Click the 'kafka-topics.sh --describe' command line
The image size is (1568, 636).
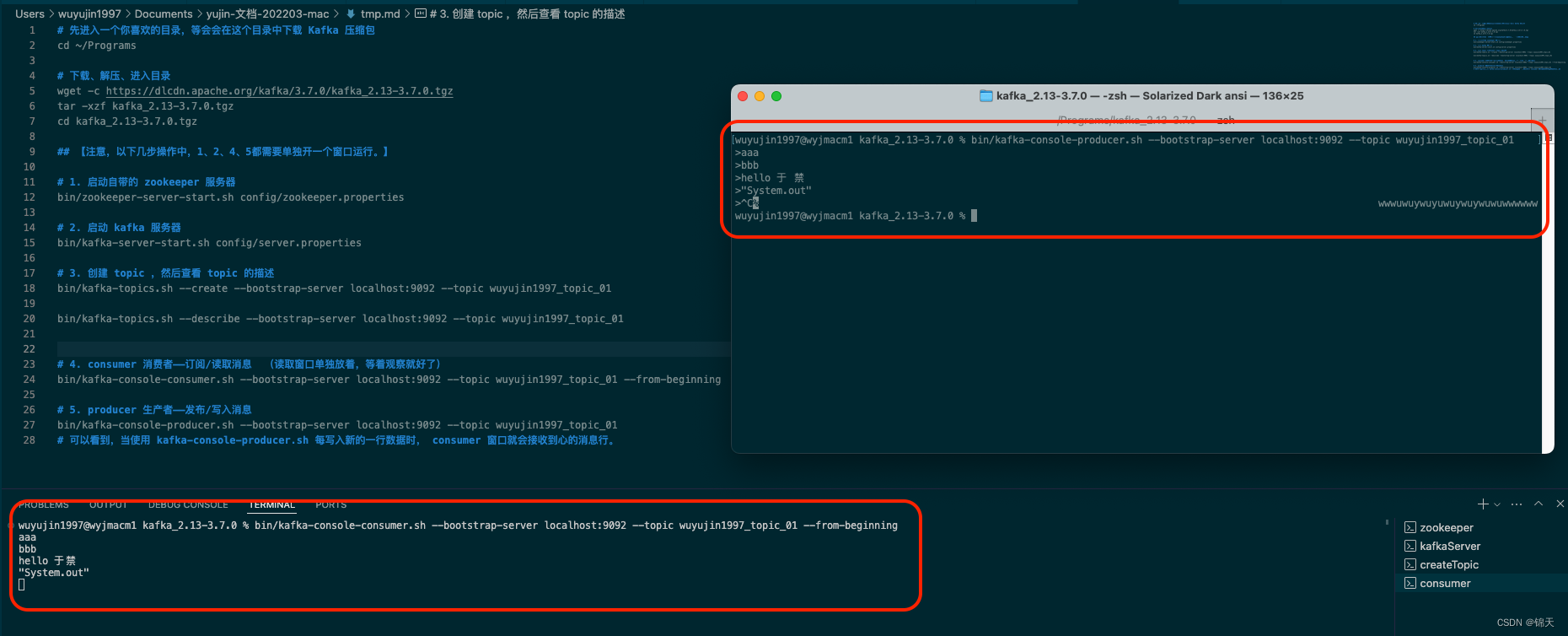click(341, 319)
